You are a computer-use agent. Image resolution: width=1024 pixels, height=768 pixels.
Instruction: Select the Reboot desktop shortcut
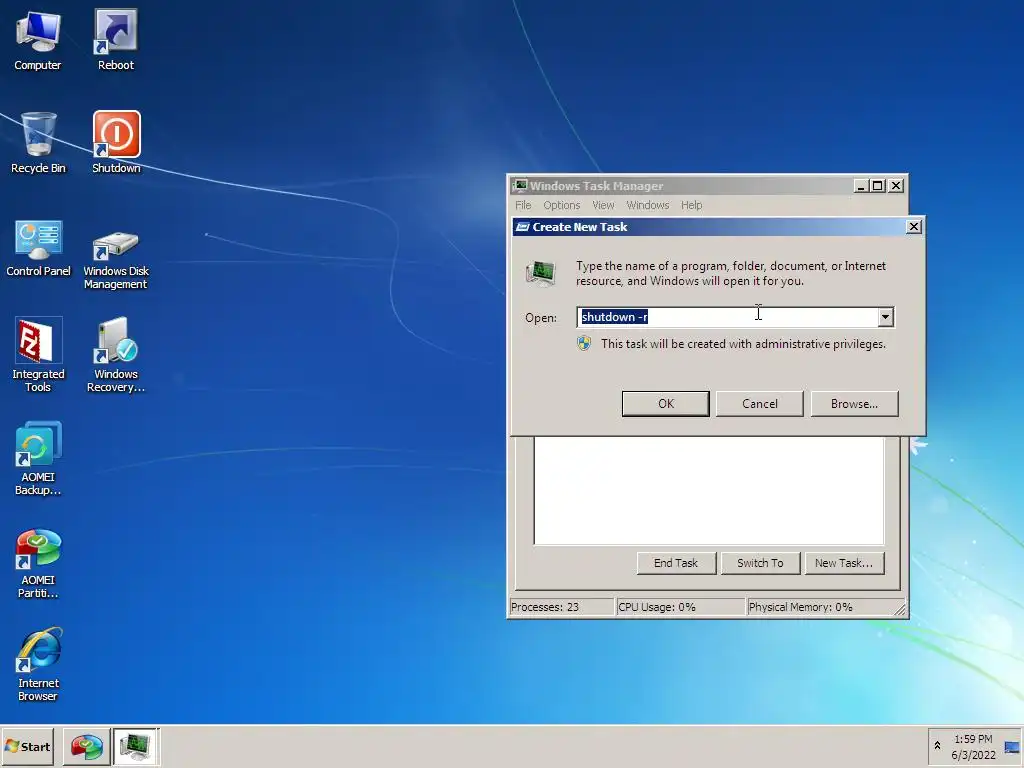pyautogui.click(x=116, y=40)
